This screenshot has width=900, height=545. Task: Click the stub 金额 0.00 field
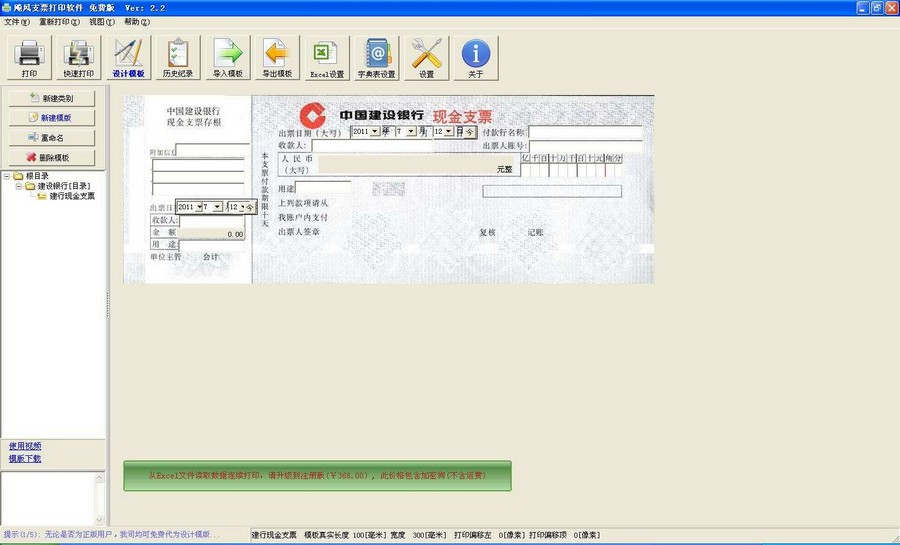pyautogui.click(x=211, y=233)
